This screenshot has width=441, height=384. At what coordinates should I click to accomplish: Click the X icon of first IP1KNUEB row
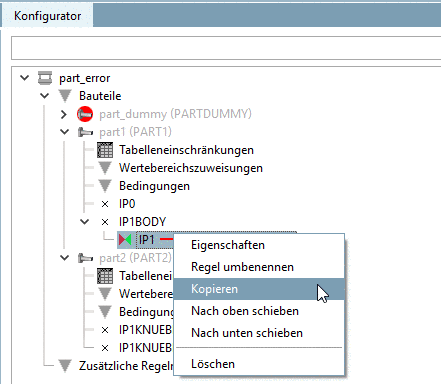pyautogui.click(x=105, y=330)
